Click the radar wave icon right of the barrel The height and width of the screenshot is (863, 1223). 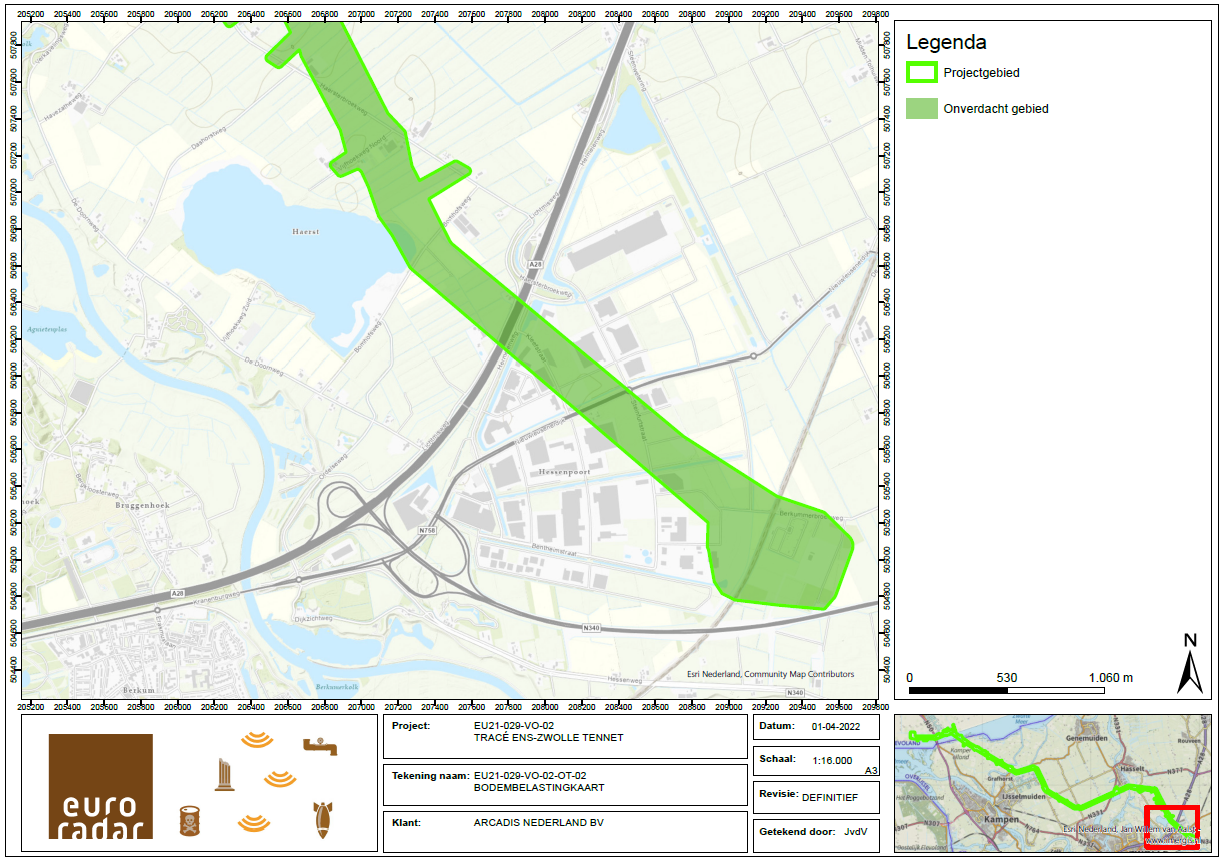click(254, 823)
